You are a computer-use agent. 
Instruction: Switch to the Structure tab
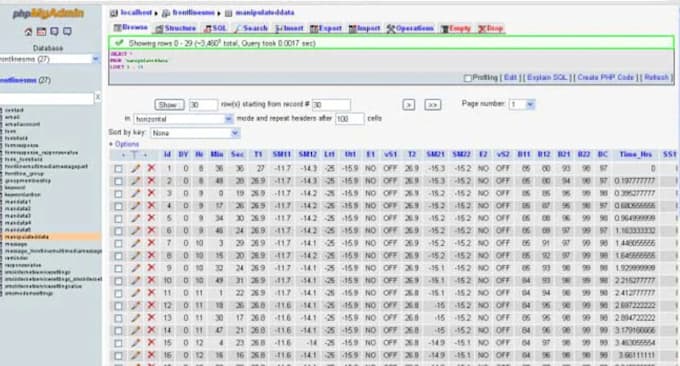(x=176, y=29)
